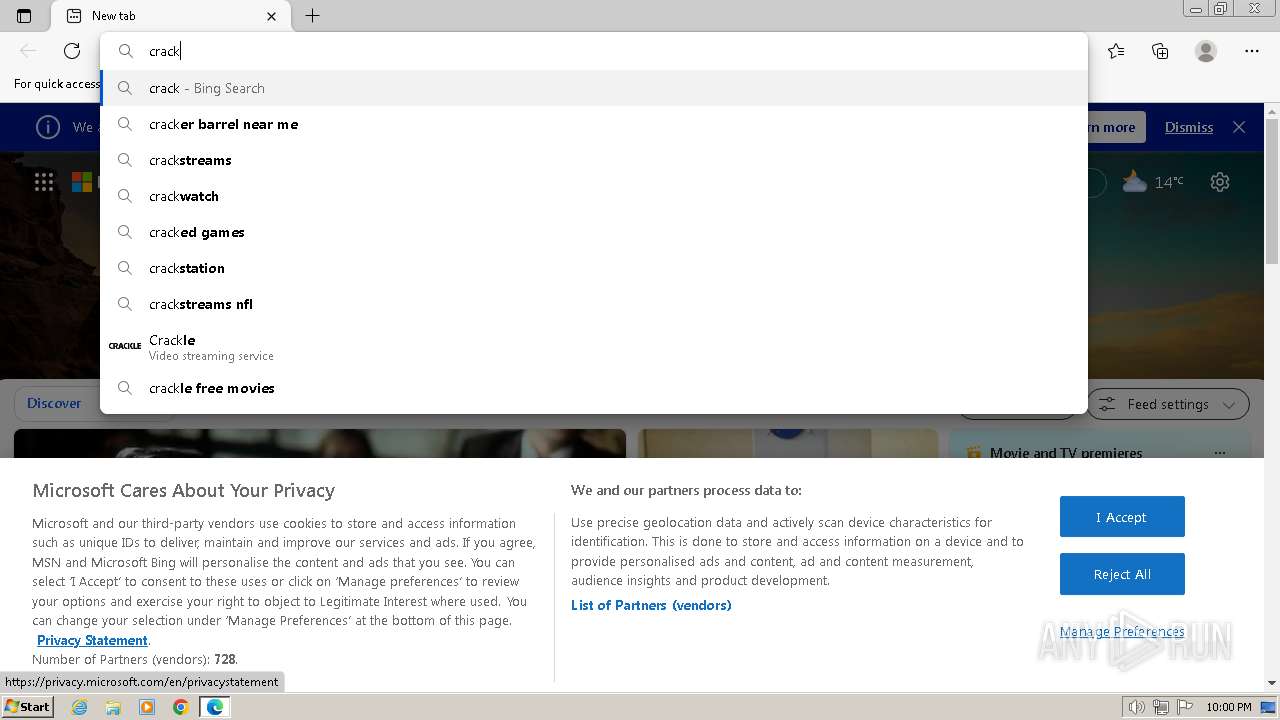This screenshot has height=720, width=1280.
Task: Choose the 'crackstreams' suggestion
Action: pyautogui.click(x=594, y=160)
